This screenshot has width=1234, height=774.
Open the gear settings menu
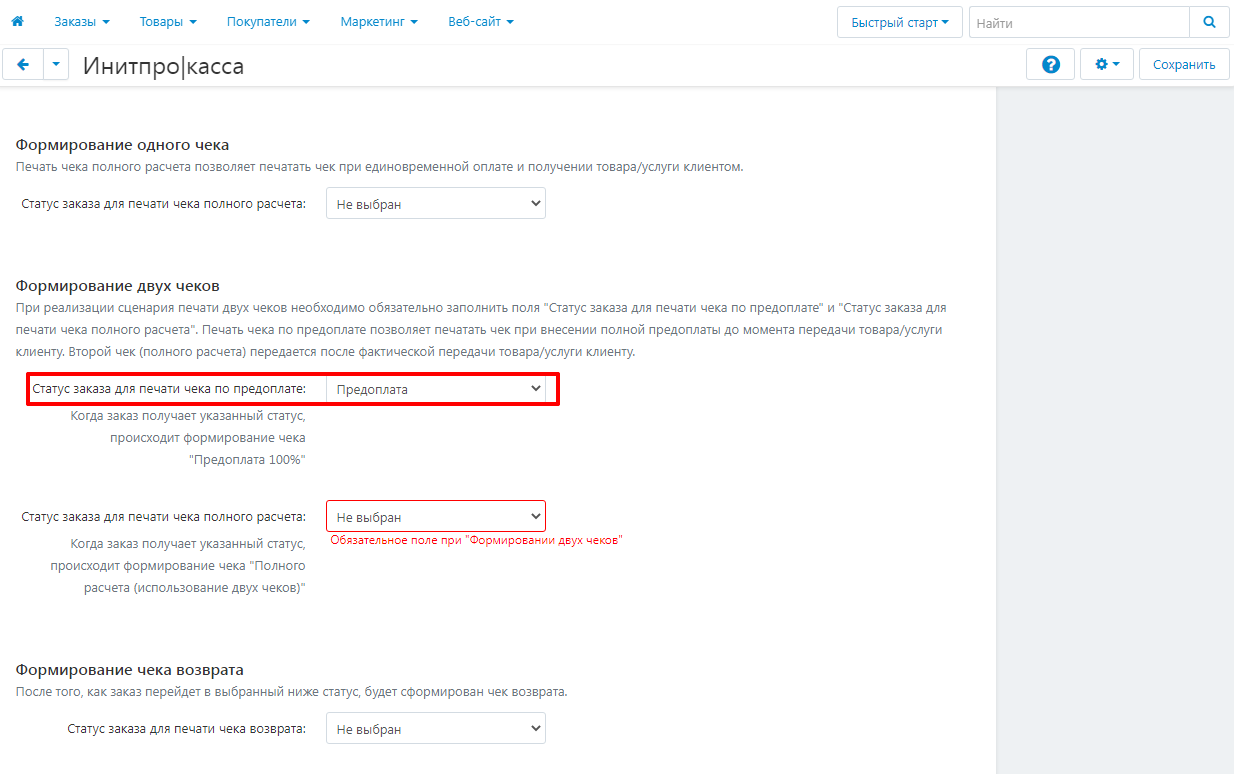tap(1107, 65)
